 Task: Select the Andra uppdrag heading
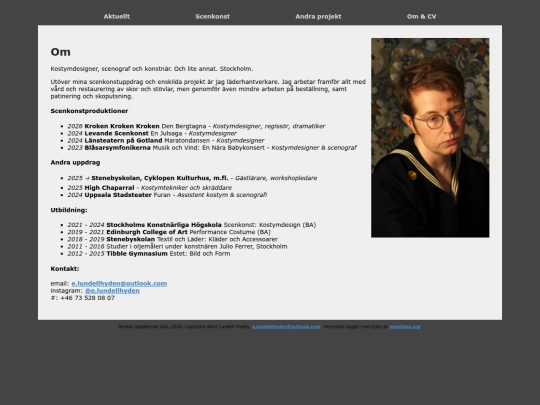pos(75,163)
